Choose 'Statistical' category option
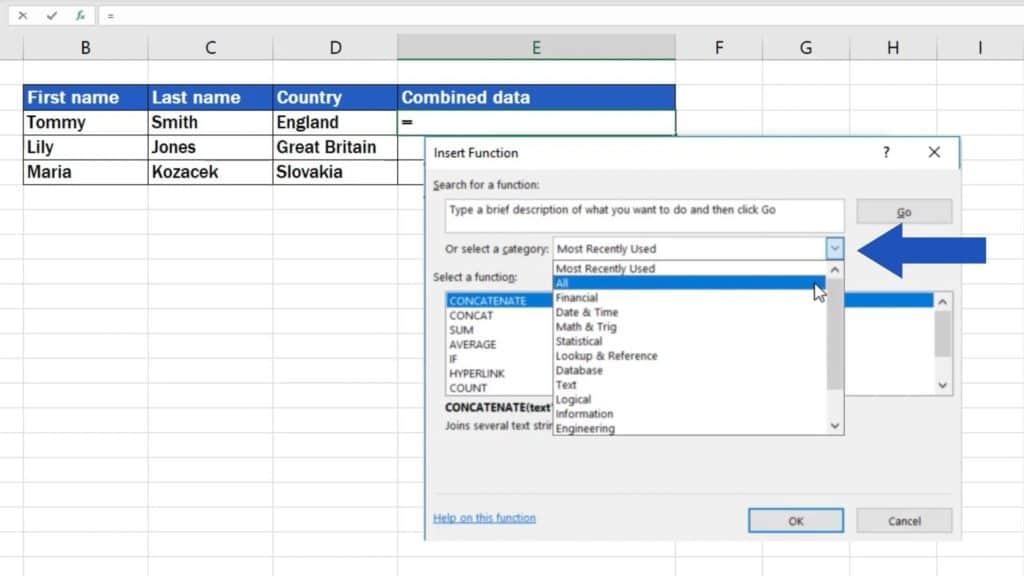Viewport: 1024px width, 576px height. click(689, 341)
